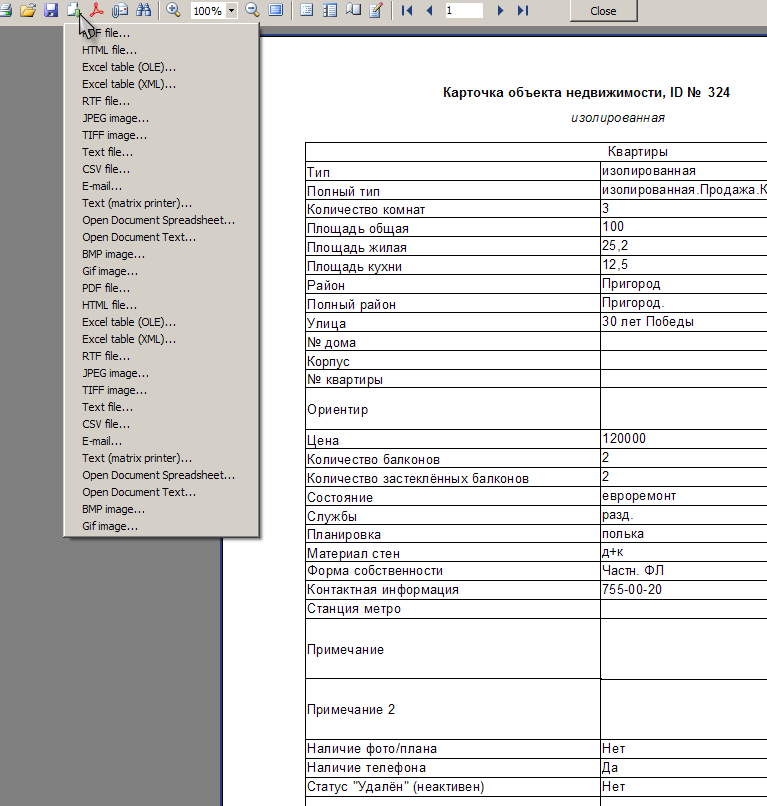Viewport: 767px width, 806px height.
Task: Toggle the report outline panel
Action: tap(306, 10)
